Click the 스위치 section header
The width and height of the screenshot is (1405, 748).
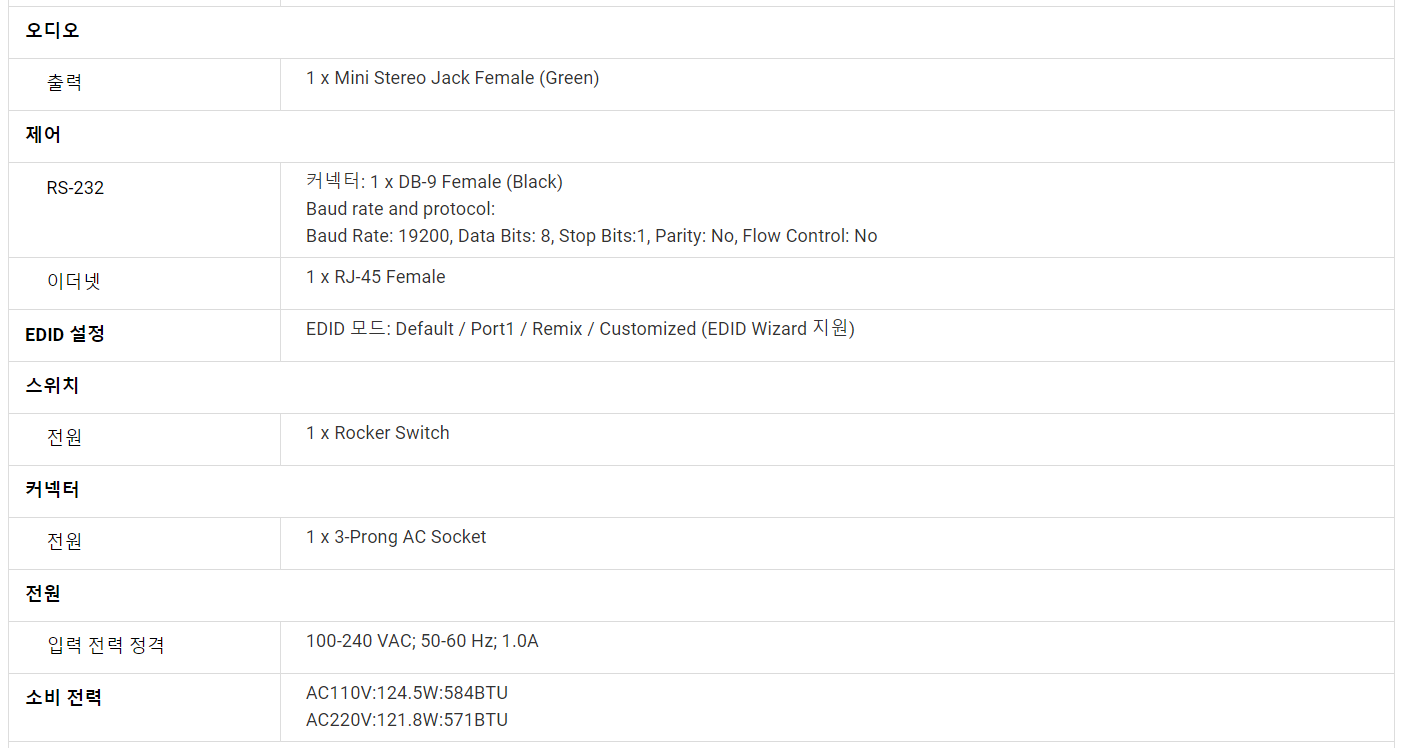52,385
